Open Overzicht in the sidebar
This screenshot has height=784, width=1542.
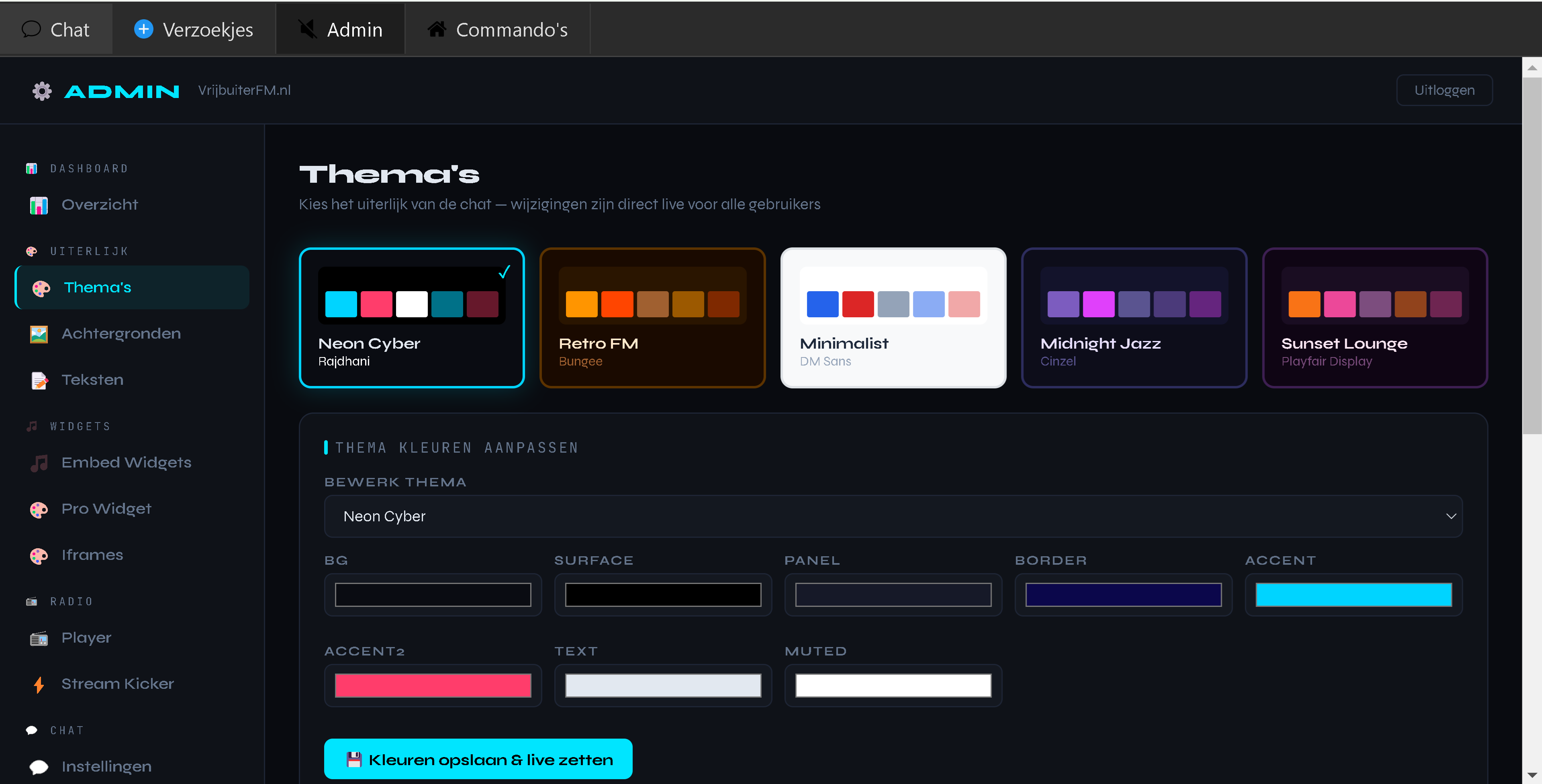(132, 205)
